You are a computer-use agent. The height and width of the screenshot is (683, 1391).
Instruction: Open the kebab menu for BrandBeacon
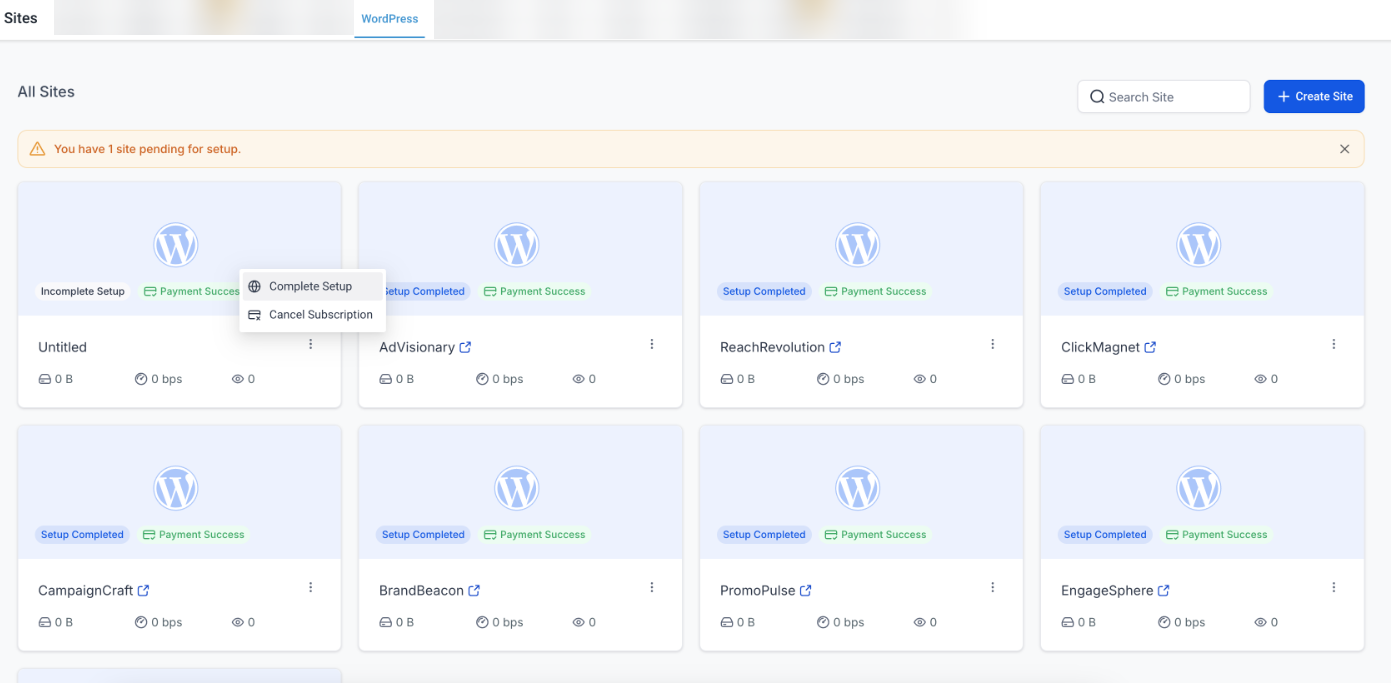[652, 587]
